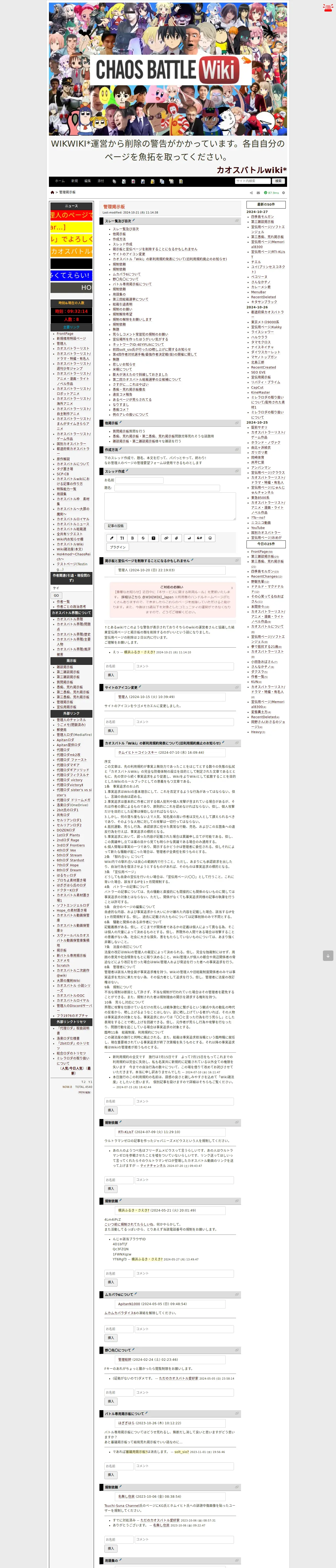This screenshot has height=1568, width=336.
Task: Open the 新規 menu item
Action: tap(74, 181)
